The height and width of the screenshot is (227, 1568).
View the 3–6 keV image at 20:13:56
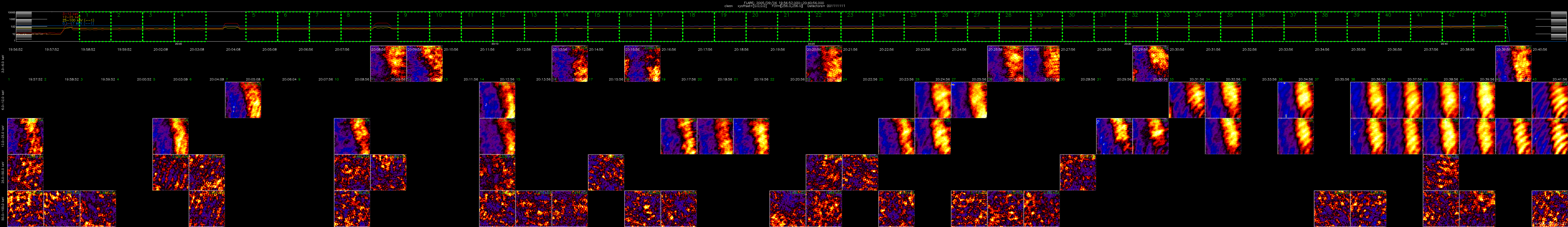[x=570, y=64]
